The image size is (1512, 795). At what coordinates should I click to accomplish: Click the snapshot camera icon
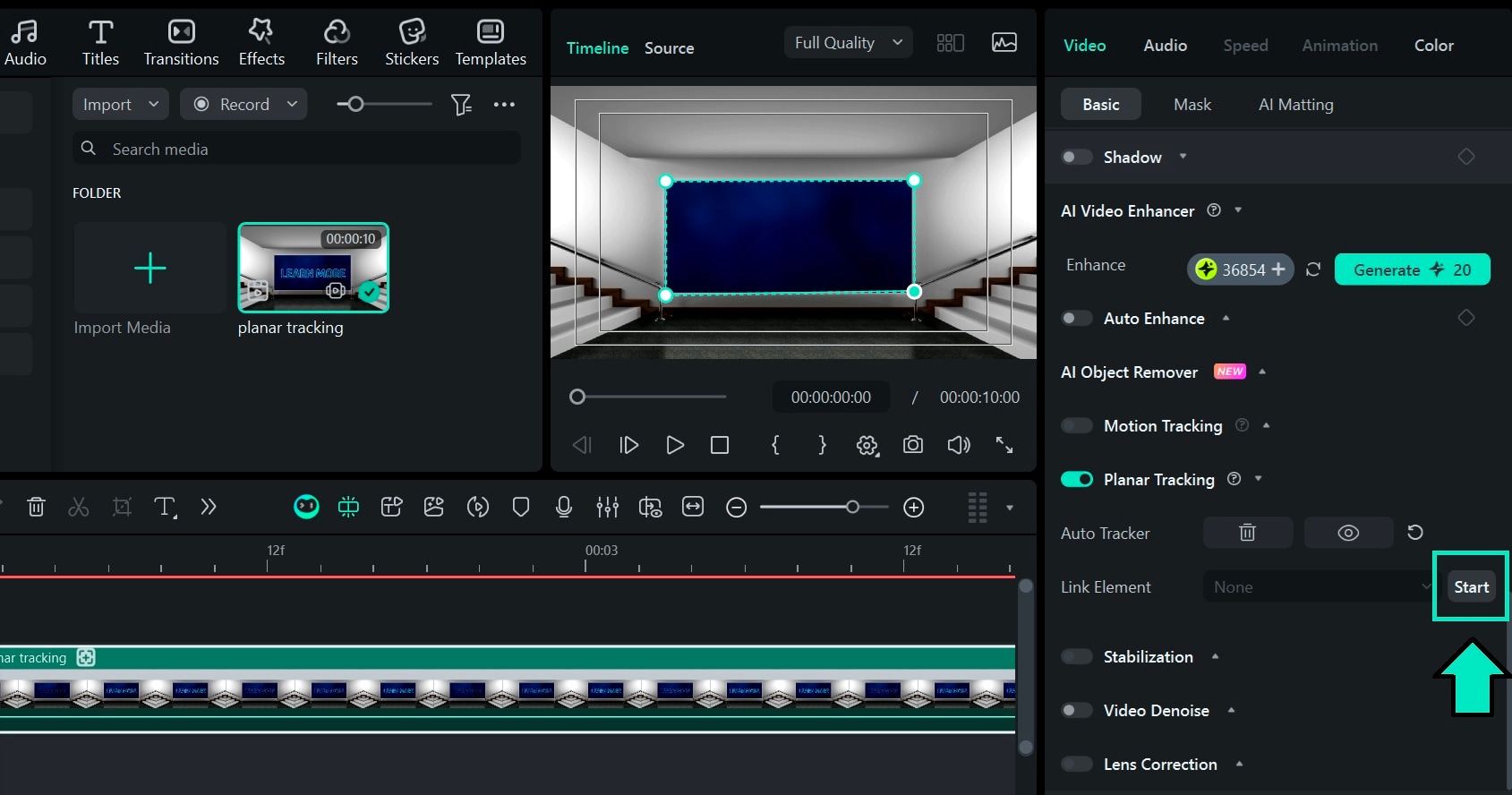point(912,445)
